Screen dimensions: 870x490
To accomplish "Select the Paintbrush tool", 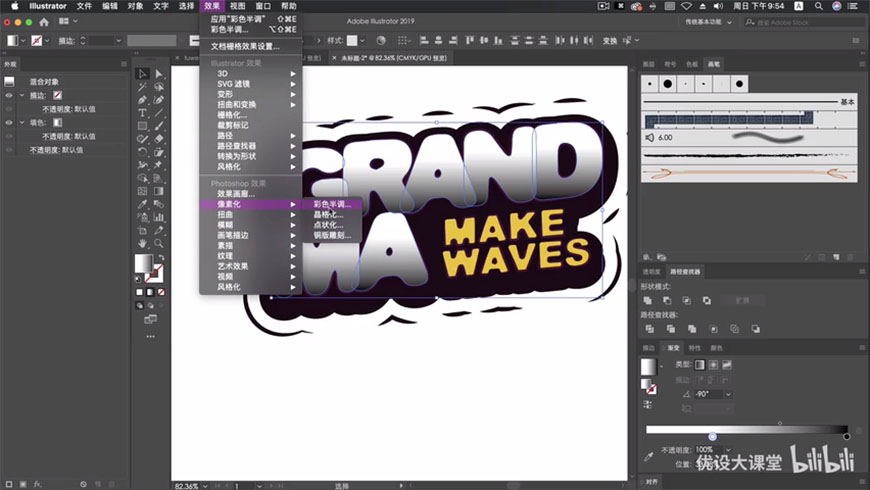I will pos(159,126).
